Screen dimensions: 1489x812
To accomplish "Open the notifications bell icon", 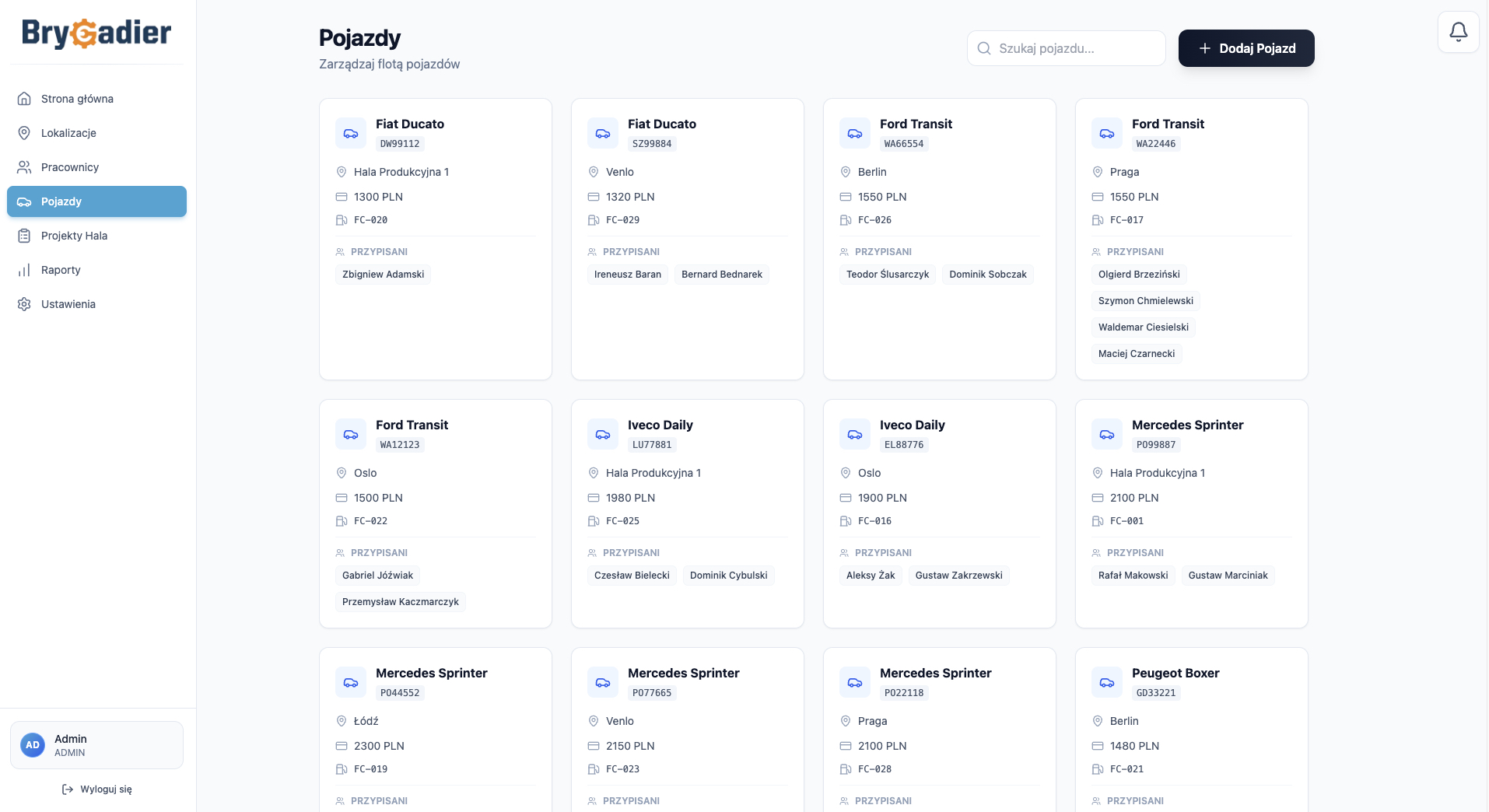I will 1458,32.
